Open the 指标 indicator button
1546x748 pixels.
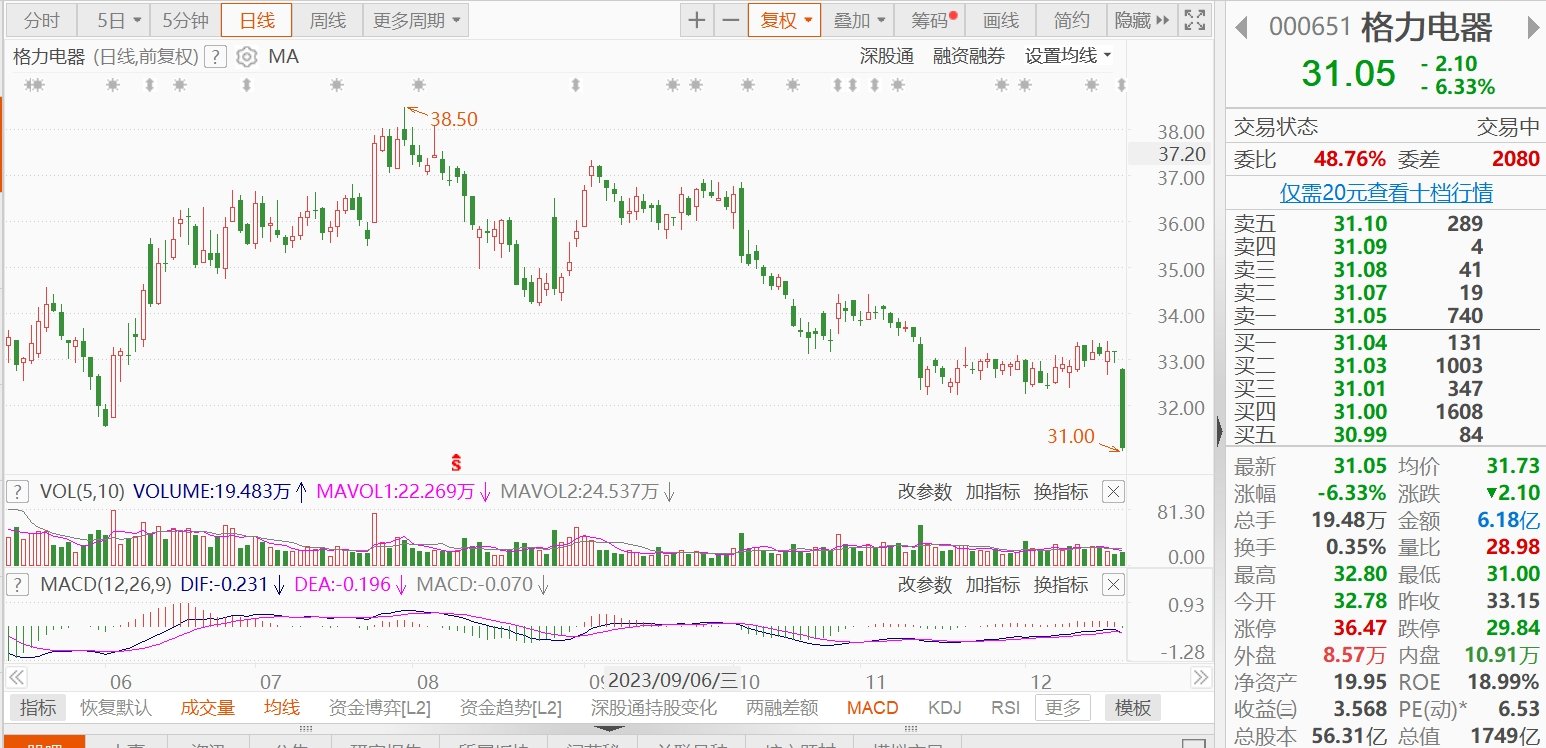click(38, 708)
